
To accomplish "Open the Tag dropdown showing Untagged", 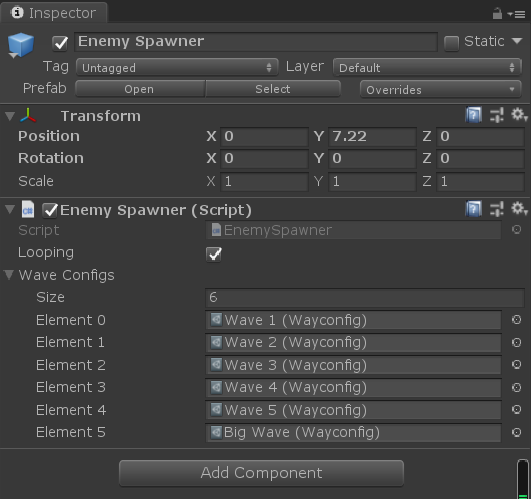I will pyautogui.click(x=177, y=67).
